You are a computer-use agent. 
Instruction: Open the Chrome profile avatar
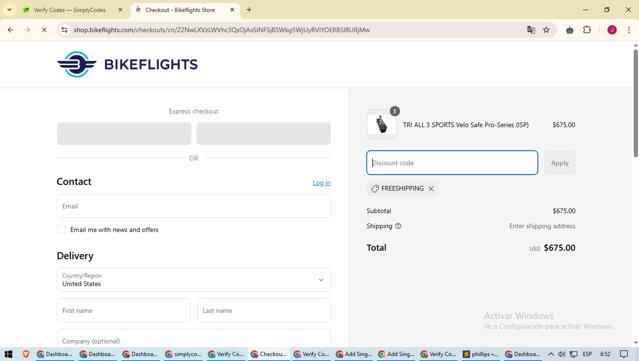coord(612,30)
